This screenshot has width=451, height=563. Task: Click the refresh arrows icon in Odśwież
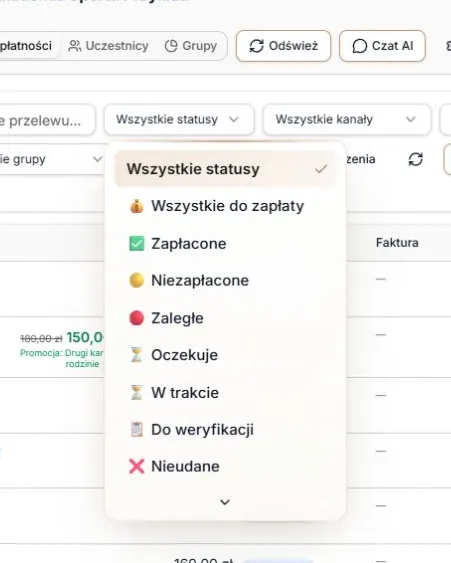(257, 46)
